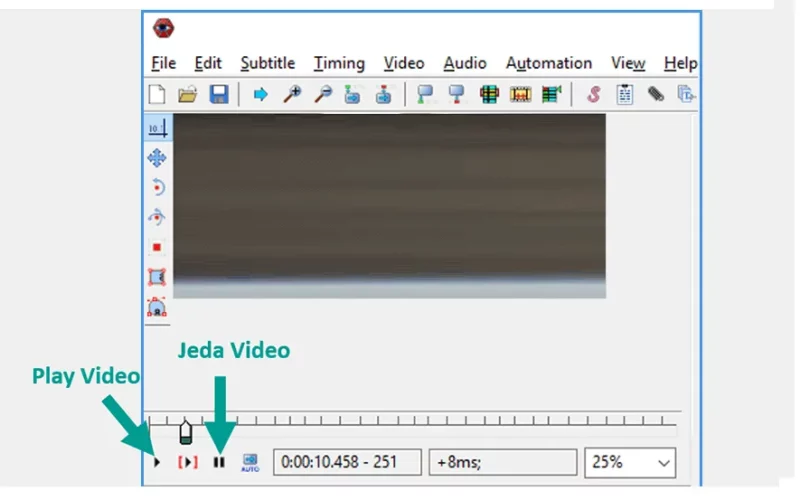
Task: Select the rectangle Clip tool
Action: (157, 277)
